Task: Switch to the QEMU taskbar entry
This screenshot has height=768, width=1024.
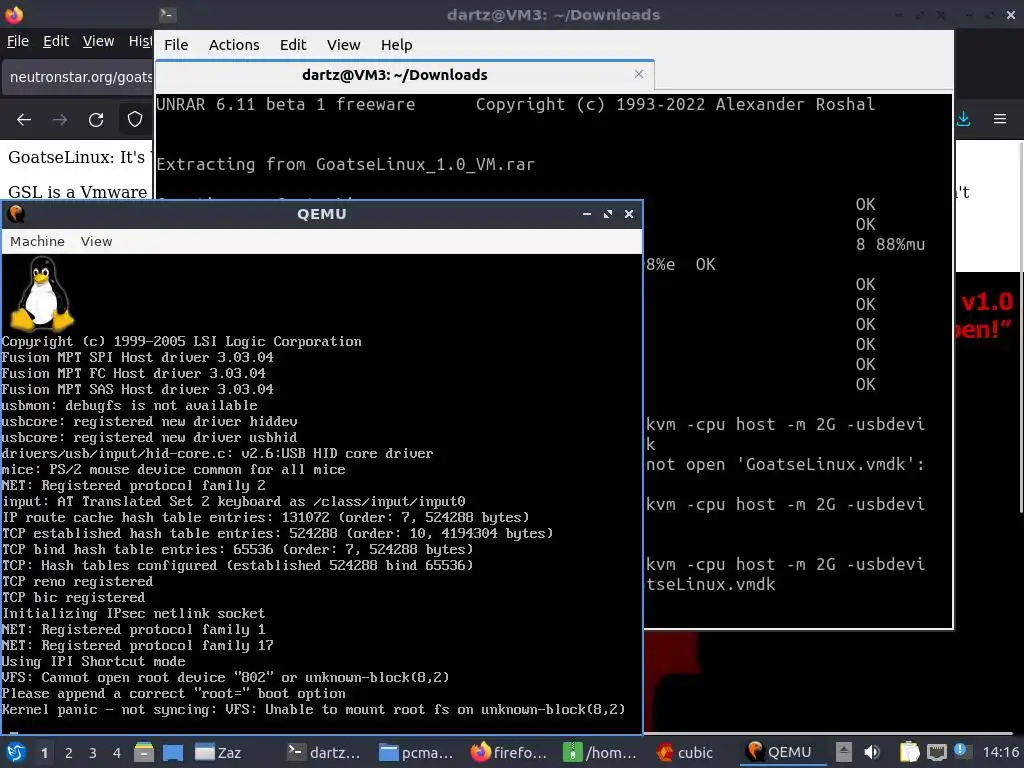Action: 780,752
